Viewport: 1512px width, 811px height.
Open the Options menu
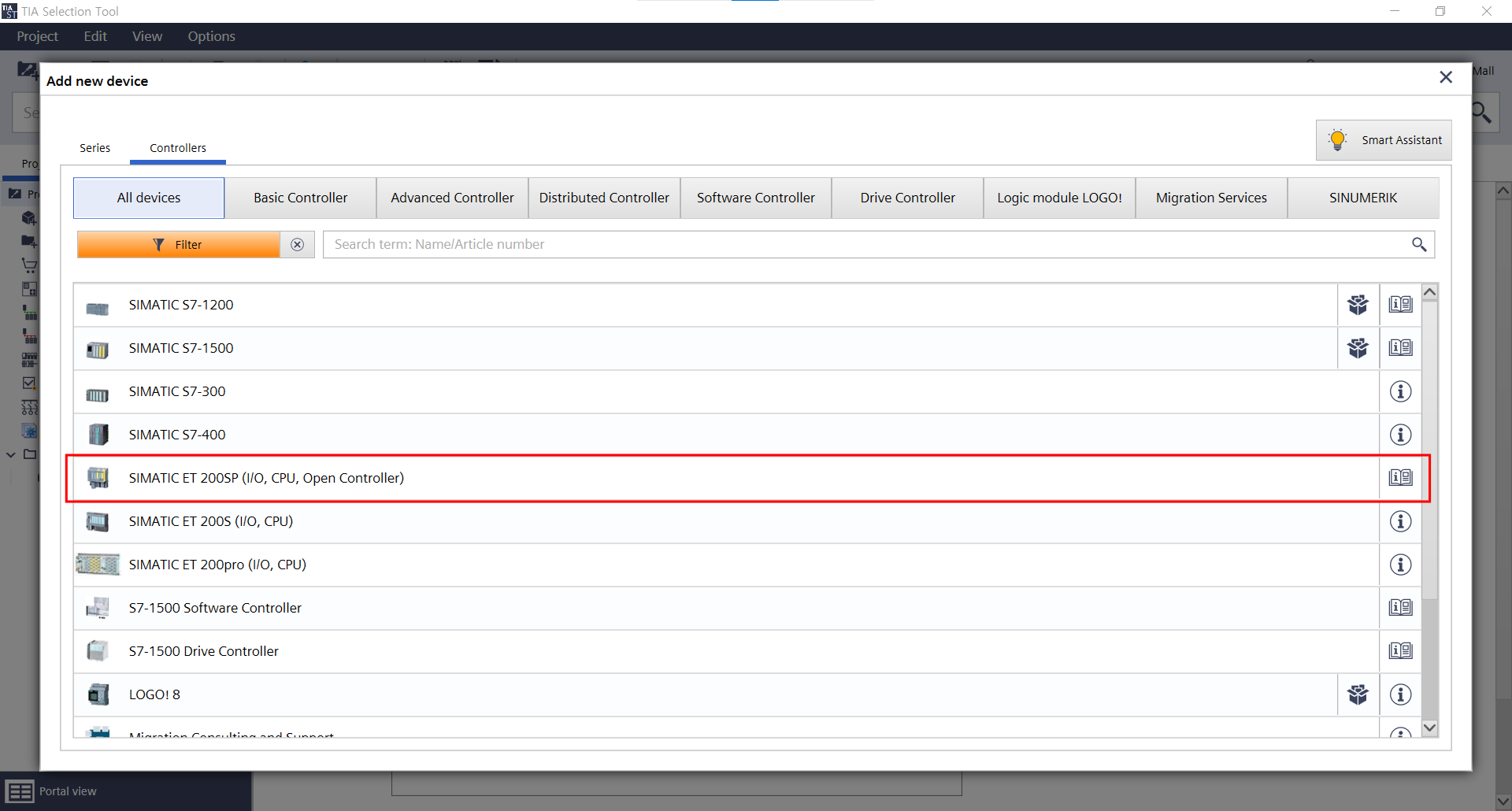pos(211,36)
